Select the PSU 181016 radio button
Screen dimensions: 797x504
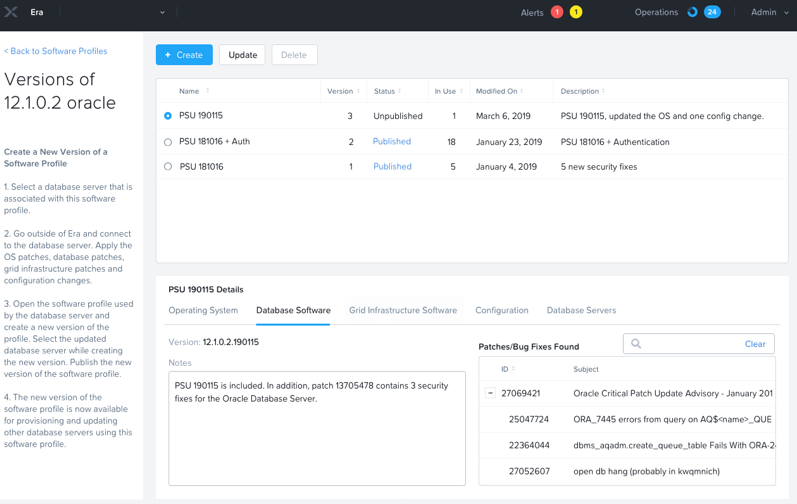pos(168,167)
